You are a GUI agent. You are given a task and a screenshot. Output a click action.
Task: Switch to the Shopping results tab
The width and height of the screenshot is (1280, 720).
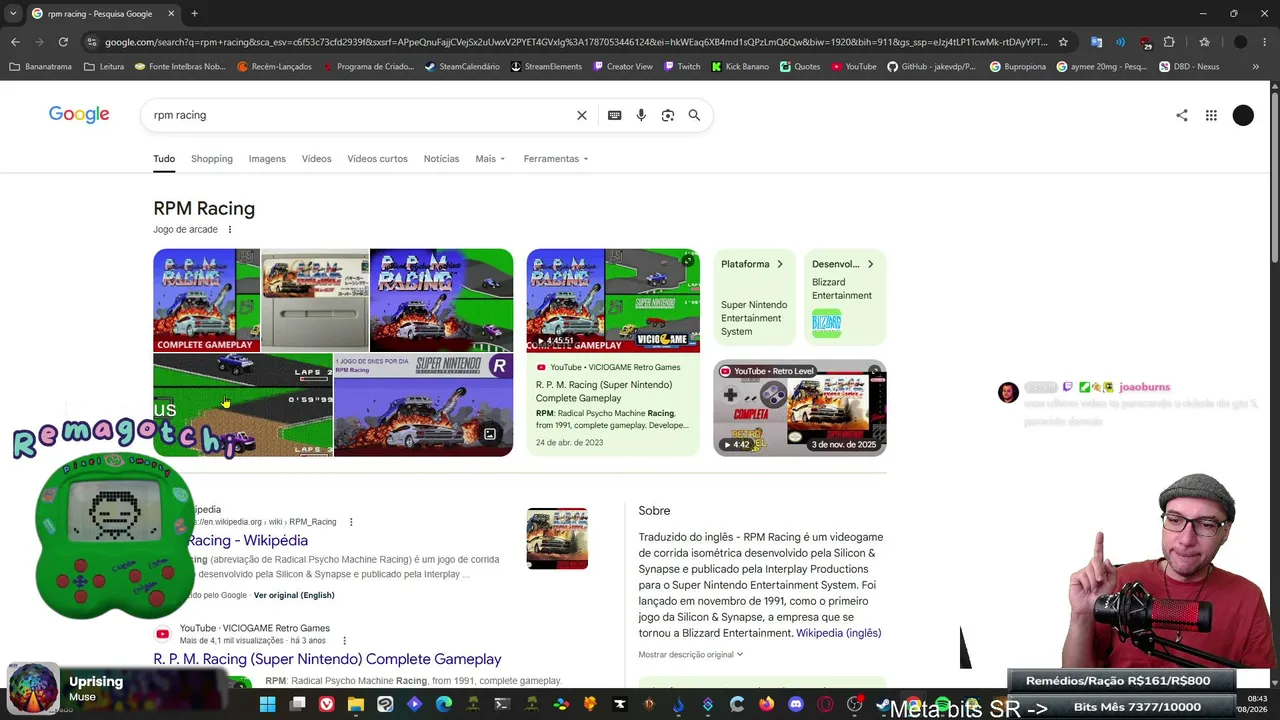click(212, 159)
